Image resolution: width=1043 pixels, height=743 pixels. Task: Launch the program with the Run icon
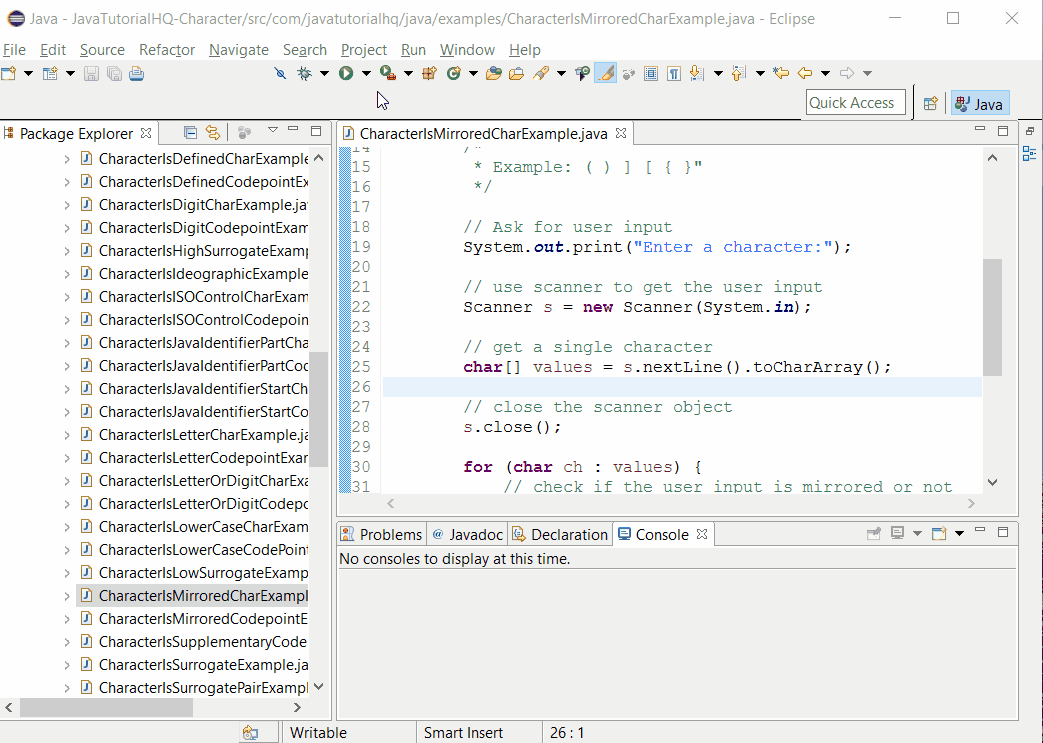coord(346,72)
